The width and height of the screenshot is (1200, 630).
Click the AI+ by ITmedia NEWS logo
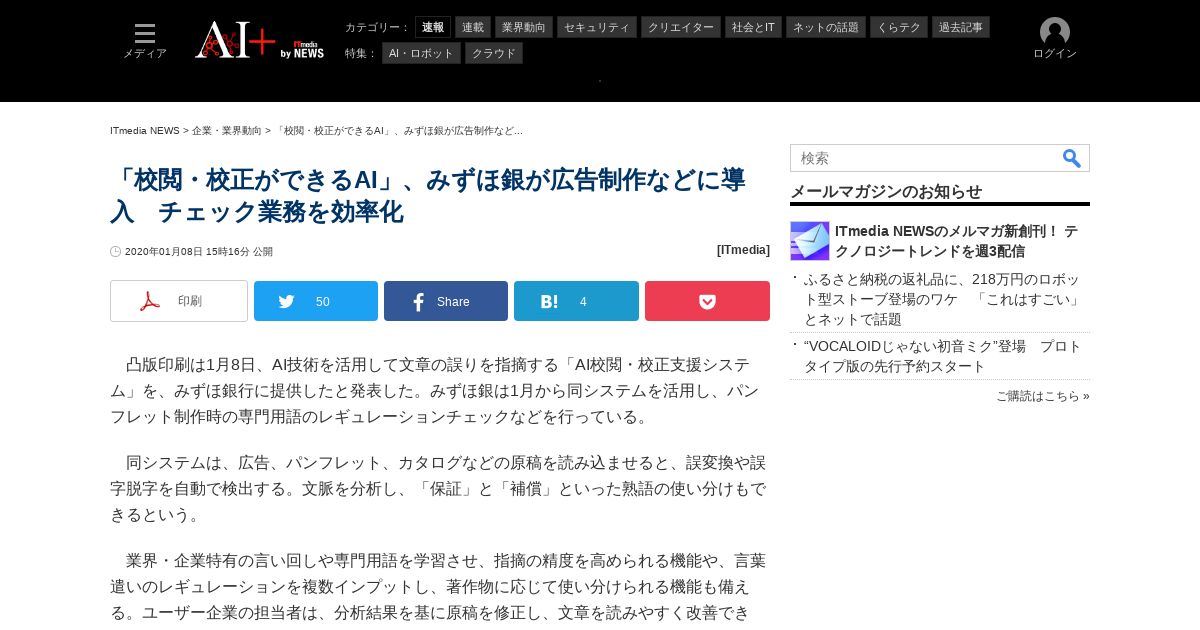point(260,40)
